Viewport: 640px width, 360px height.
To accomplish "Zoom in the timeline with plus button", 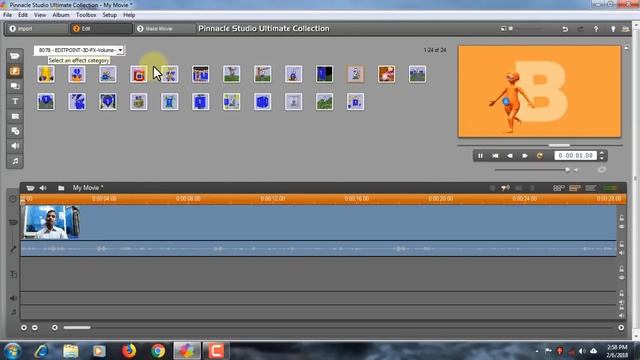I will click(24, 327).
